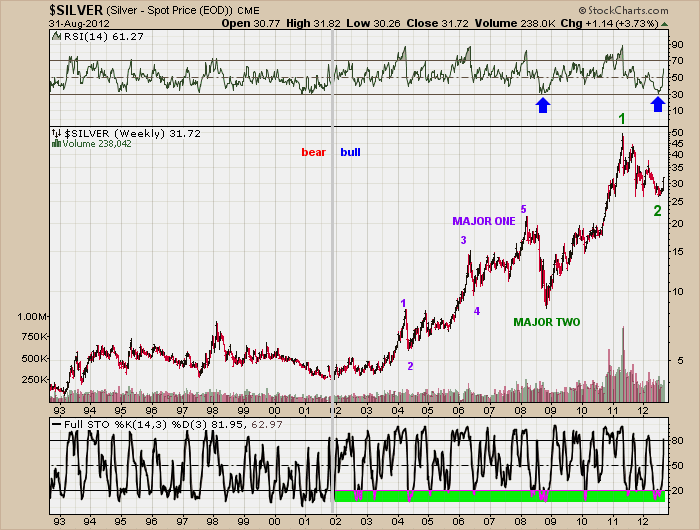This screenshot has width=700, height=530.
Task: Click the RSI(14) 61.27 label
Action: coord(104,37)
